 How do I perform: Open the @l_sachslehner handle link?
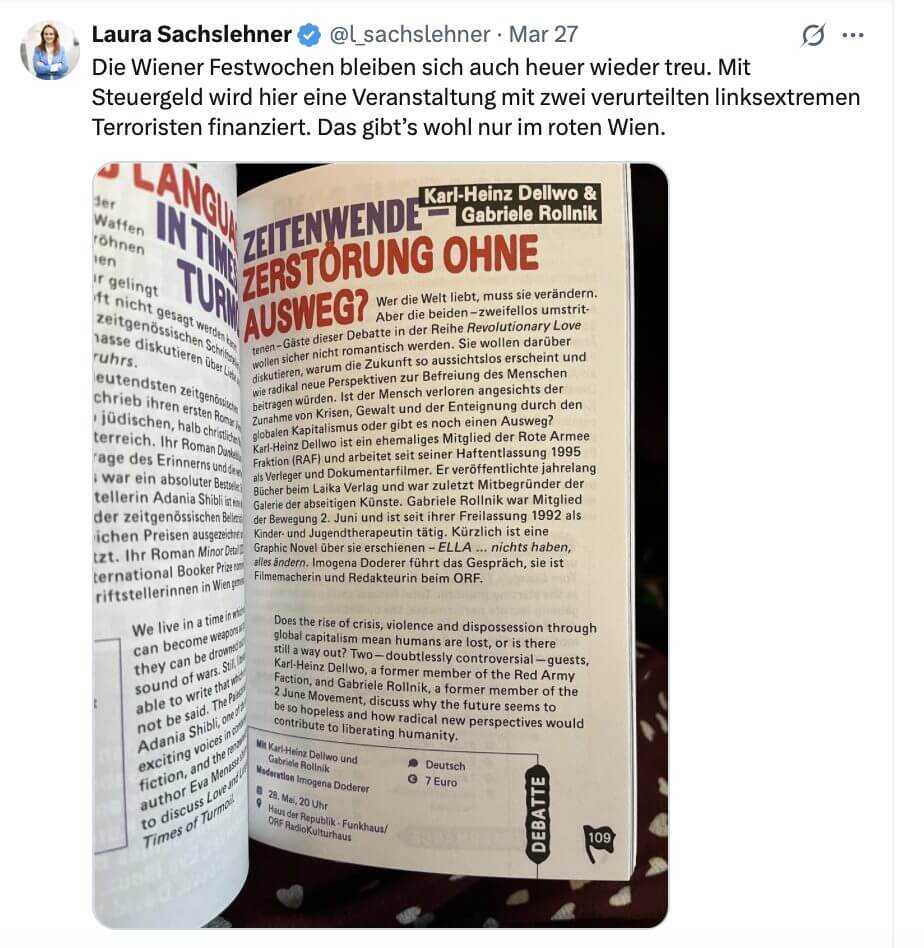click(409, 34)
